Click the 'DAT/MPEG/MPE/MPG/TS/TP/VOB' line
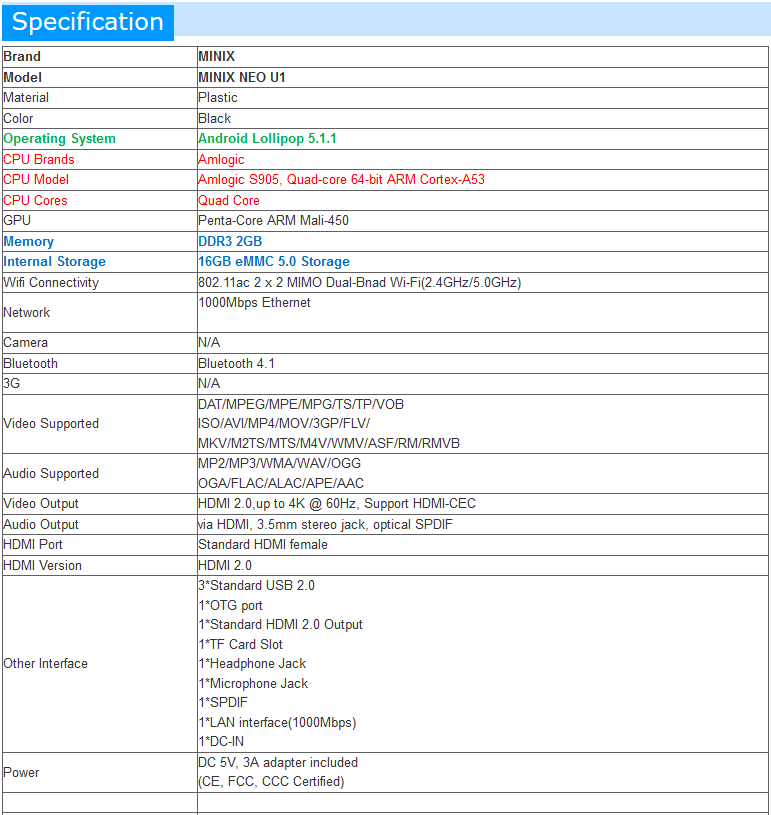This screenshot has width=771, height=815. (x=301, y=404)
